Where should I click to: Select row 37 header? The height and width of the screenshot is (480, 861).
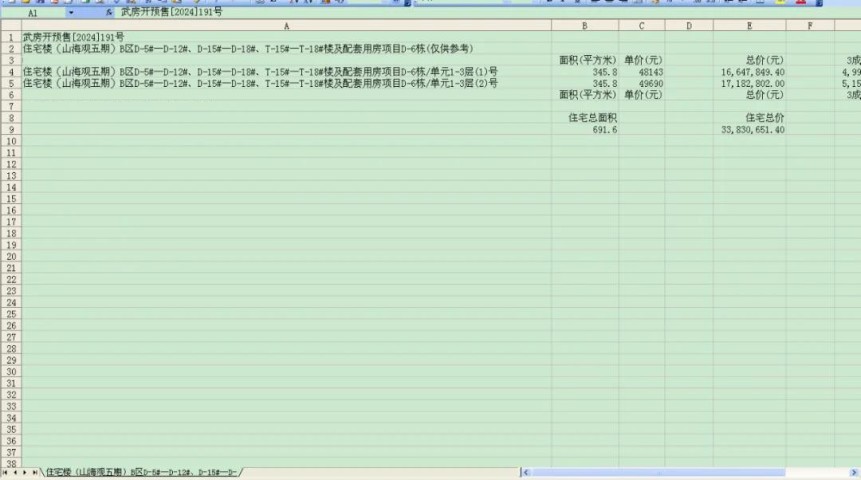click(11, 453)
